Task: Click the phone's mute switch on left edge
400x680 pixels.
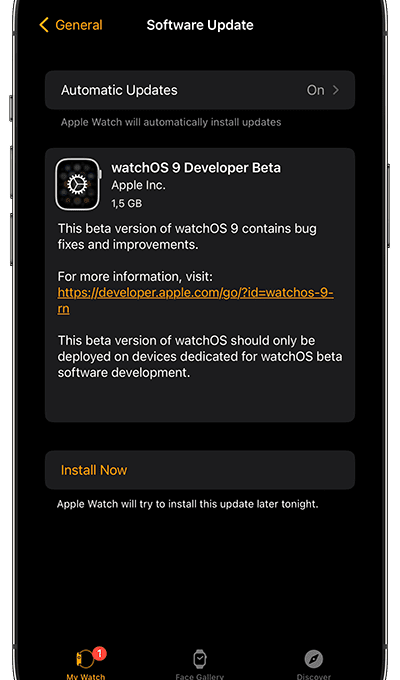Action: coord(11,108)
